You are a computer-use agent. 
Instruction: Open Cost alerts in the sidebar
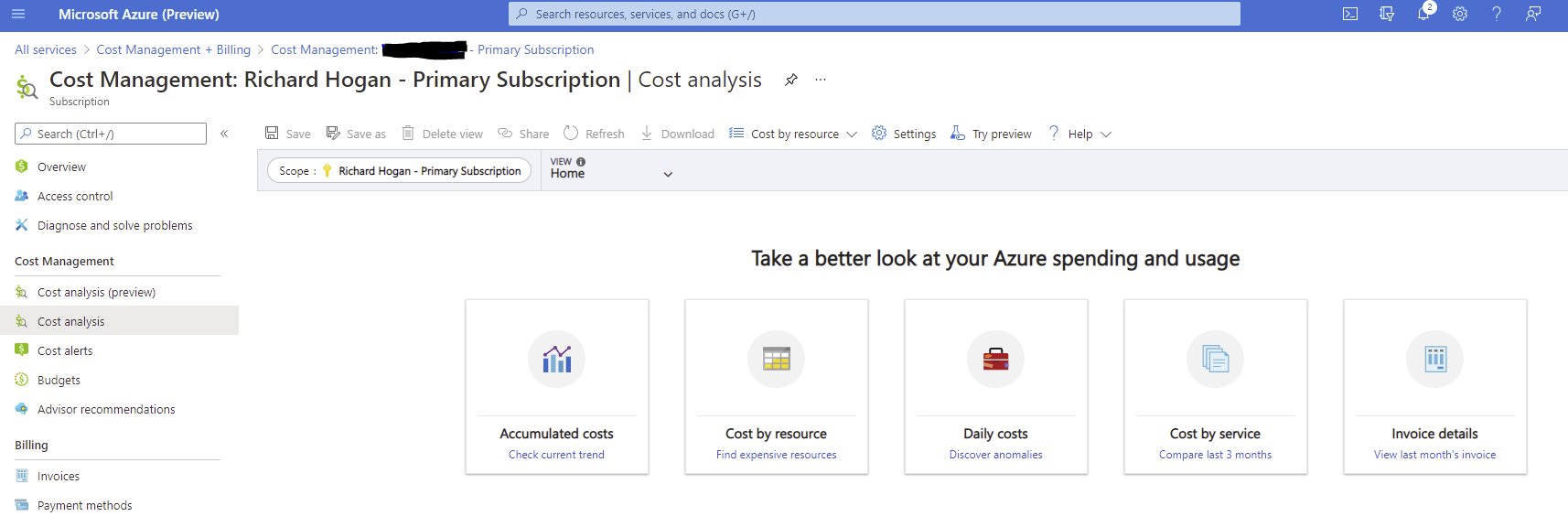coord(64,350)
